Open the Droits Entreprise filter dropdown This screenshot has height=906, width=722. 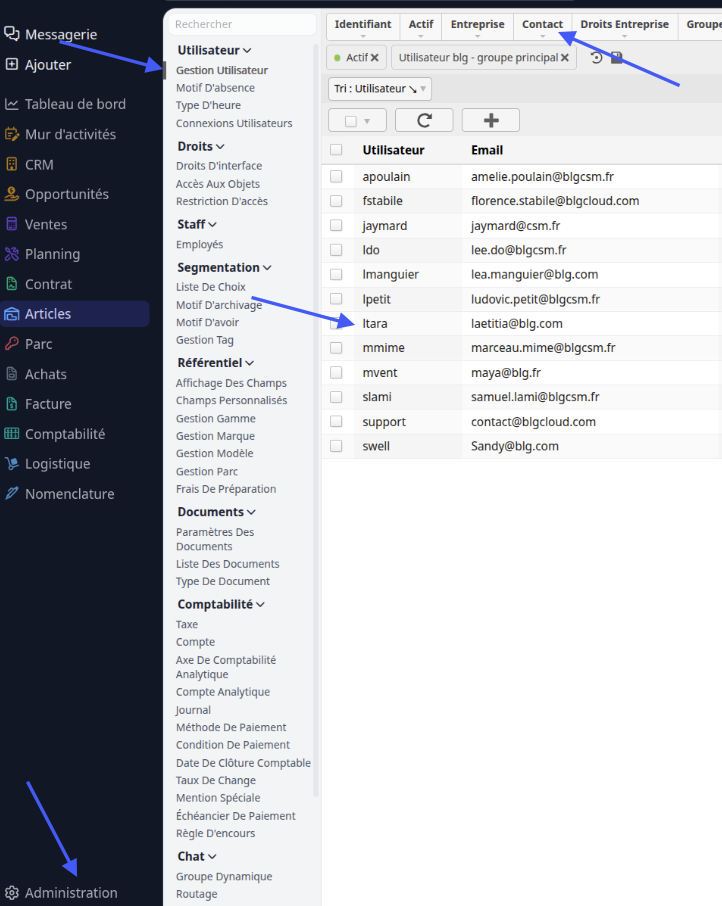click(624, 27)
